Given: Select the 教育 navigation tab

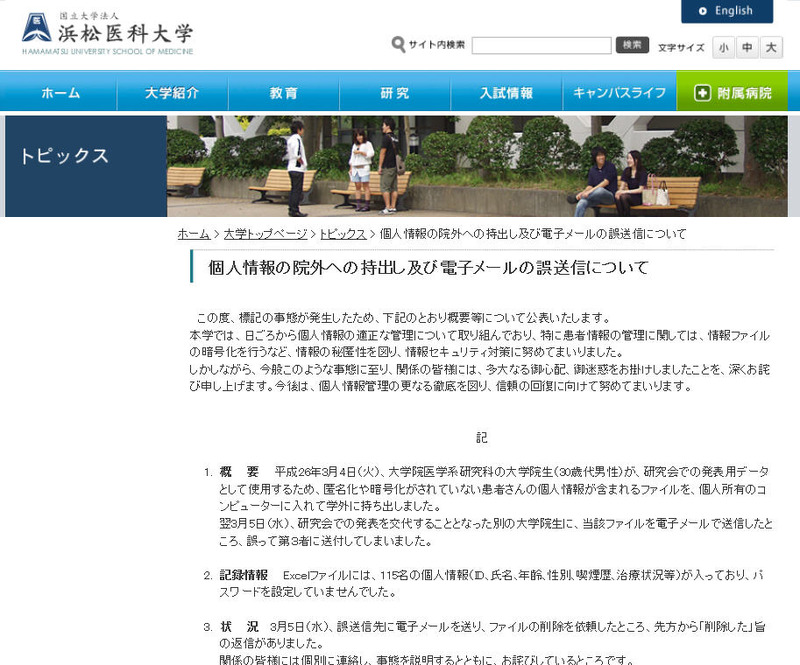Looking at the screenshot, I should [x=283, y=93].
